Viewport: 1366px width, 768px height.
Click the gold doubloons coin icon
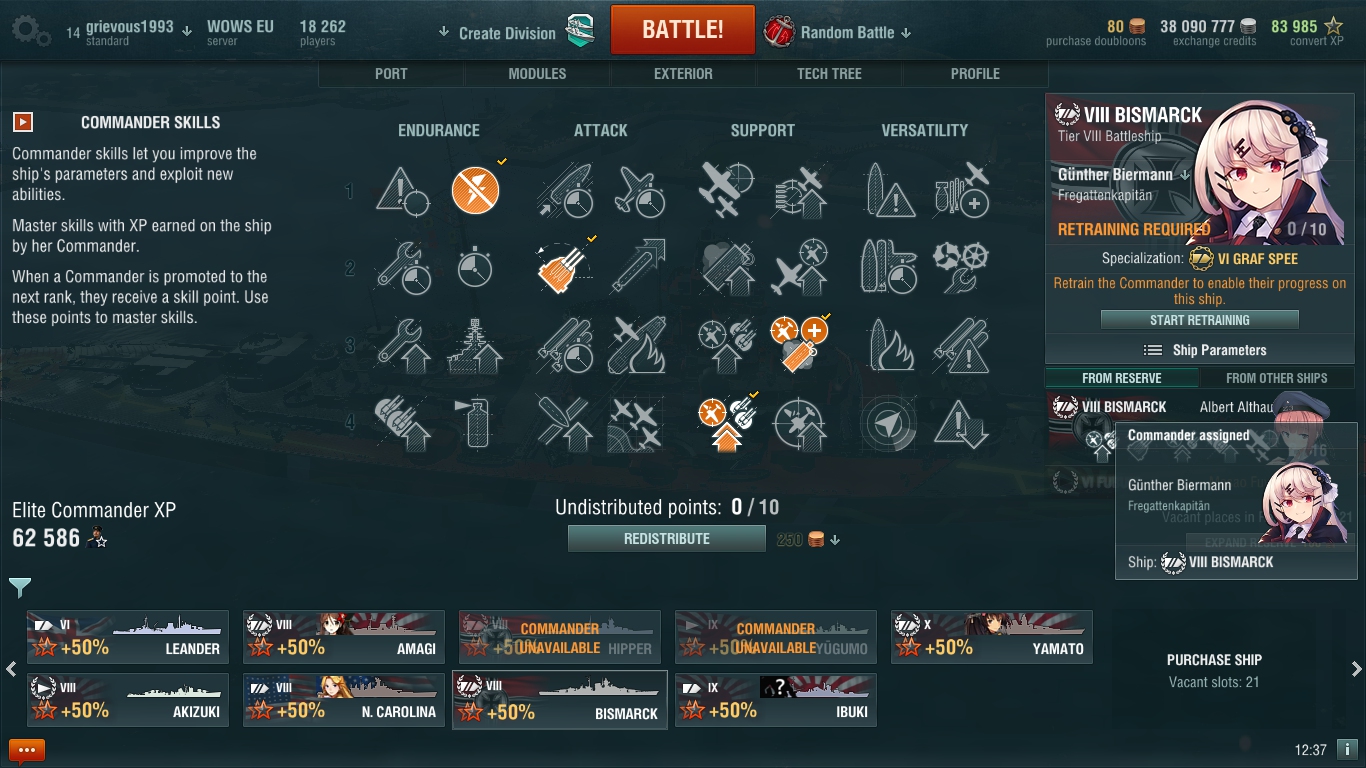[1137, 26]
